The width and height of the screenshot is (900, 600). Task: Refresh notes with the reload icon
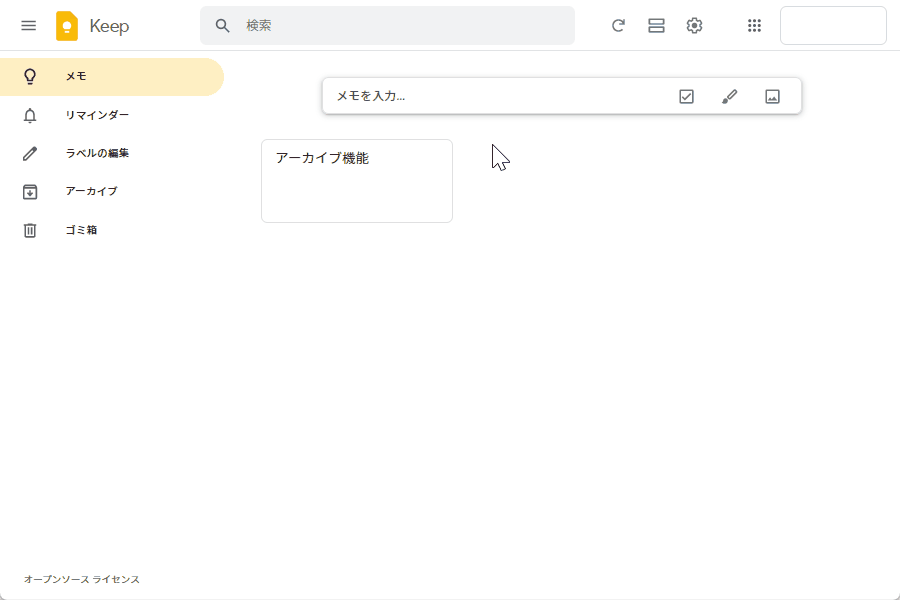(618, 26)
